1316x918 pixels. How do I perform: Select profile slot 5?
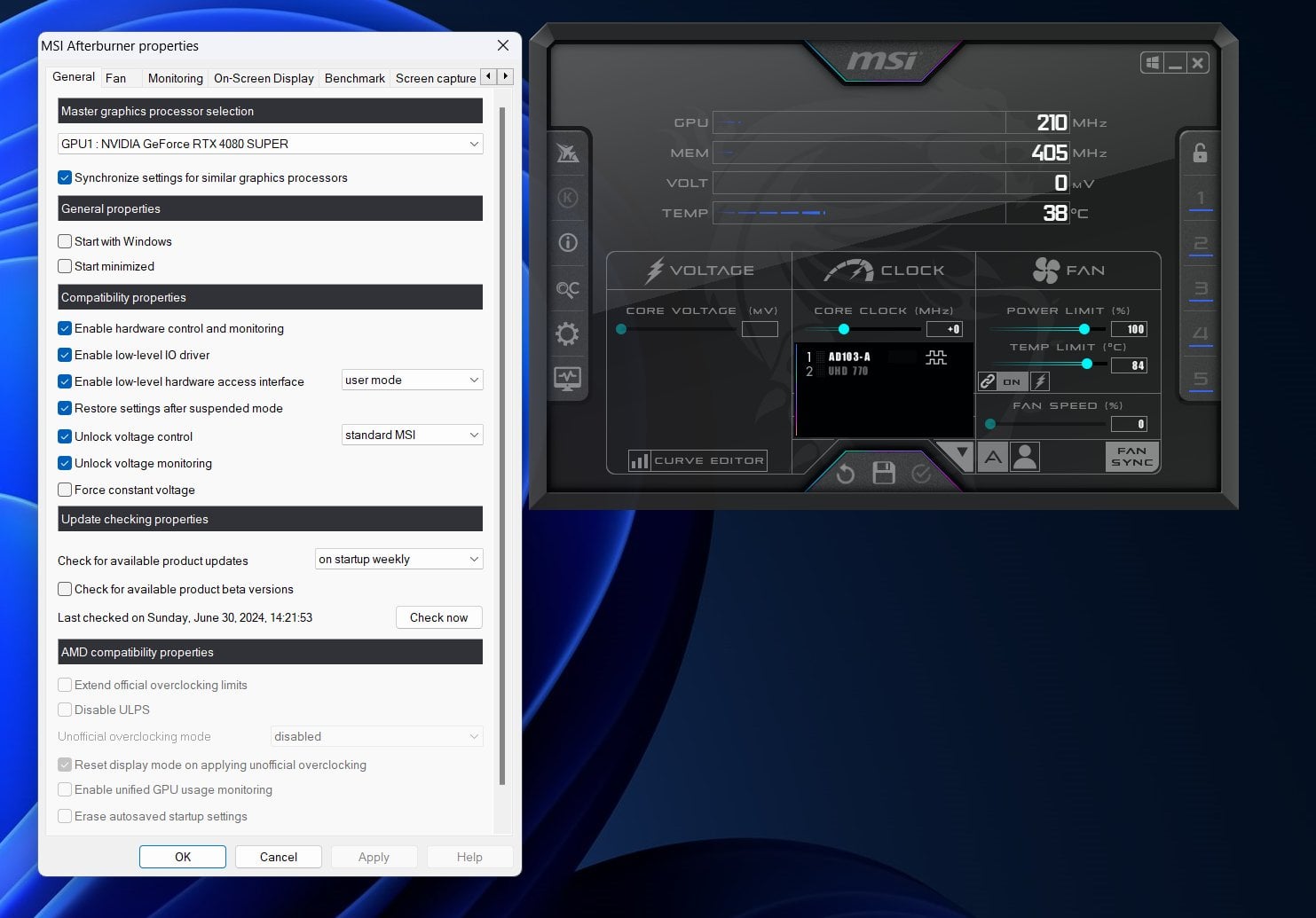[1201, 380]
